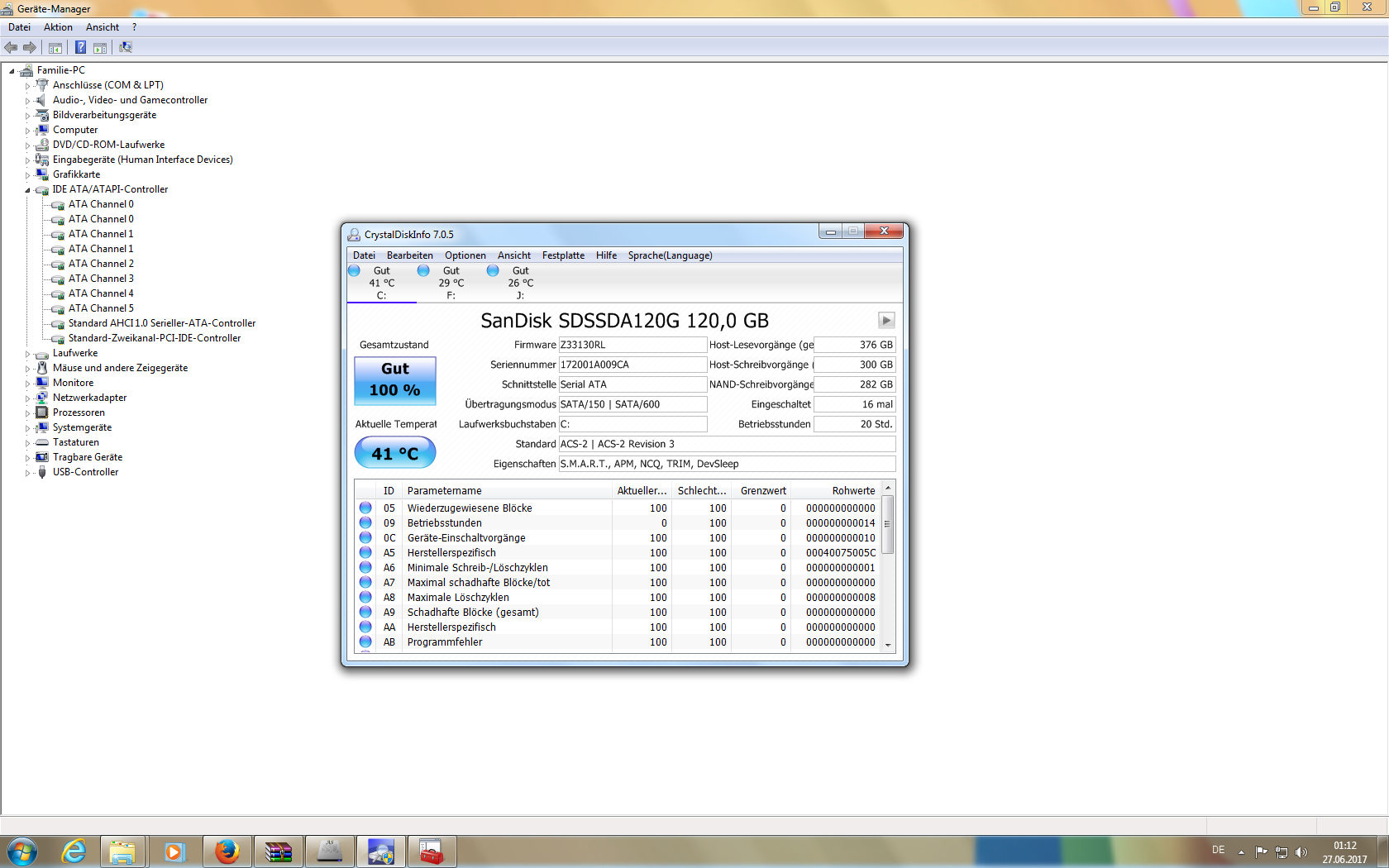Select Audio-, Video- und Gamecontroller

130,100
